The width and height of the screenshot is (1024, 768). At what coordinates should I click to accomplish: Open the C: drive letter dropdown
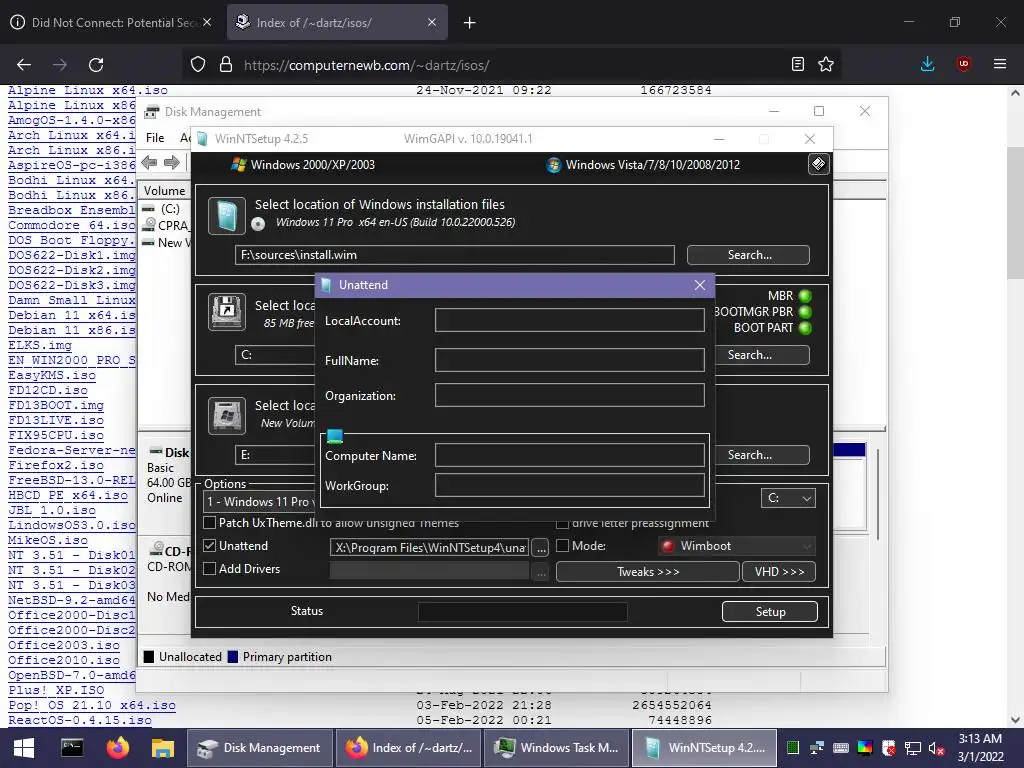click(x=788, y=498)
